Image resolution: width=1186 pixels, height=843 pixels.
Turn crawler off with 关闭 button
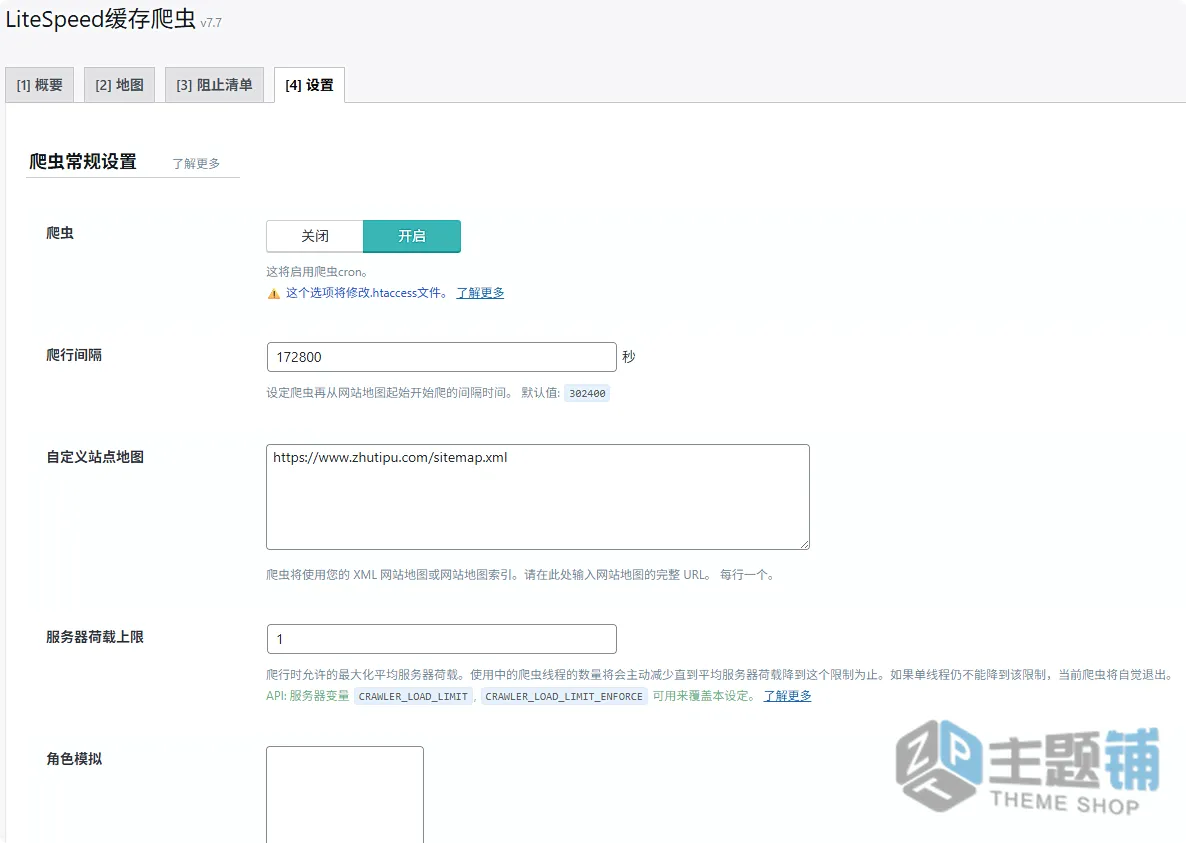pyautogui.click(x=315, y=236)
